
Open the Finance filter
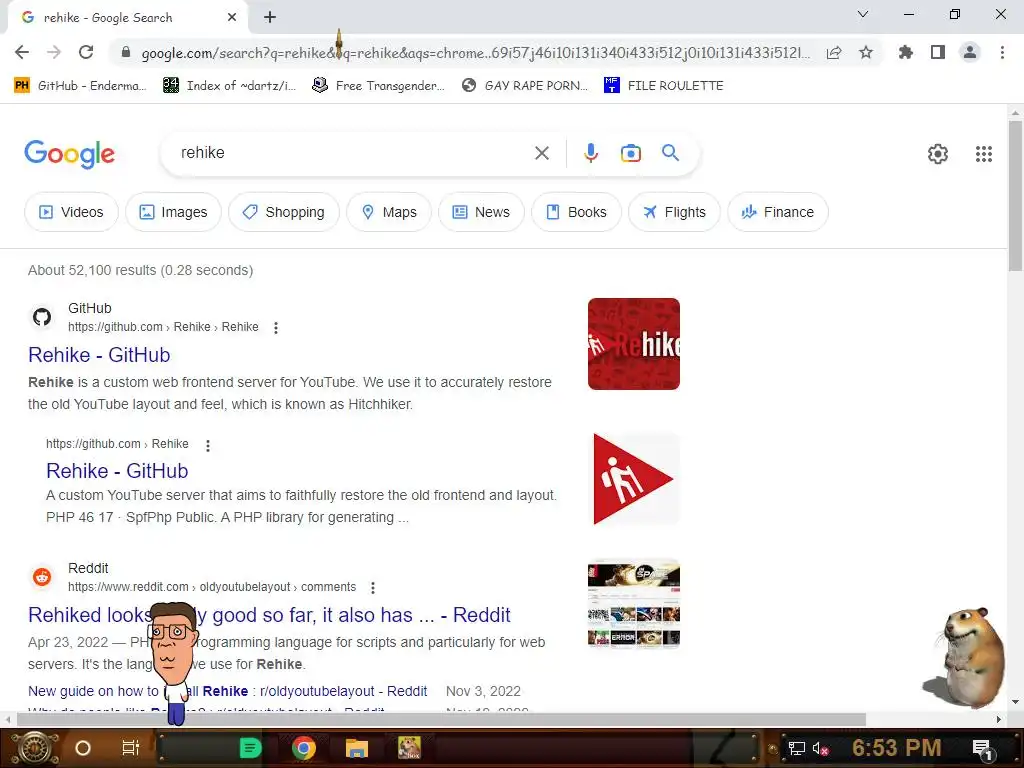point(778,212)
